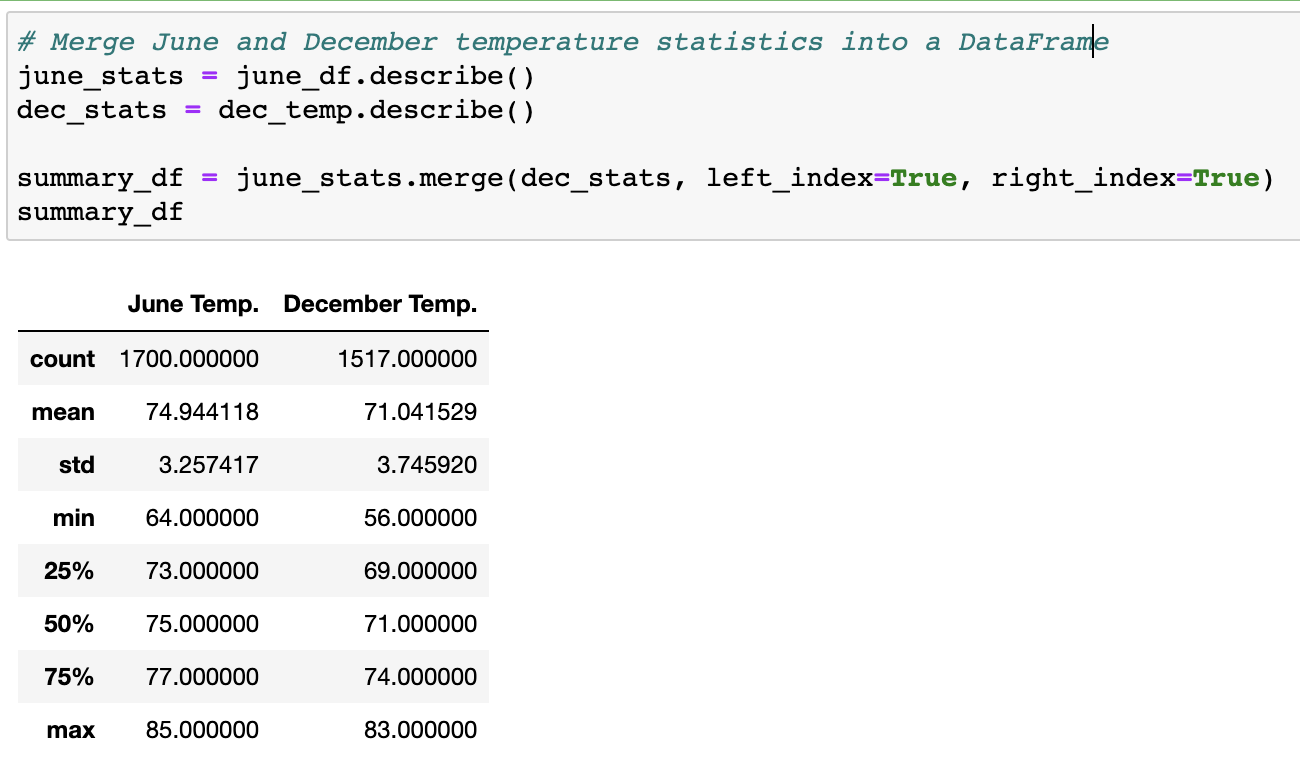
Task: Place cursor on the june_stats assignment line
Action: tap(270, 75)
